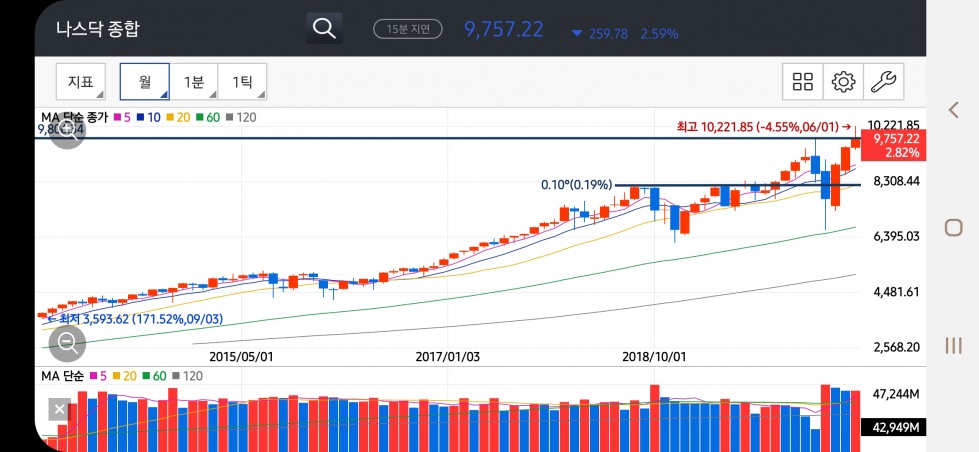Tap the 2018/10/01 date axis label

coord(654,357)
